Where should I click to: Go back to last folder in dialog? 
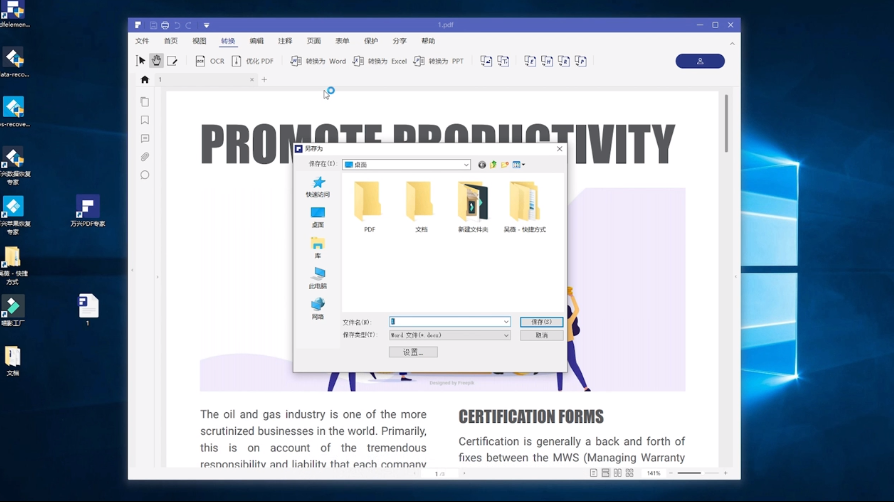point(482,165)
